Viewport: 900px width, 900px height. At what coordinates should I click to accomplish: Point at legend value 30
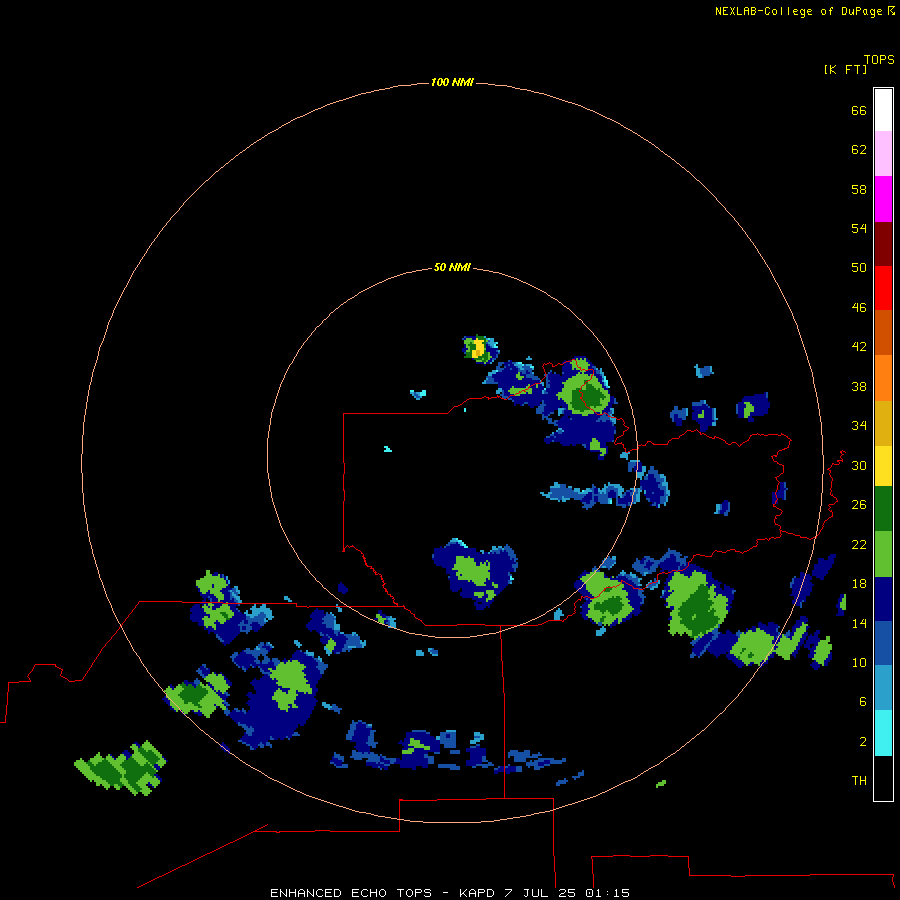coord(859,465)
